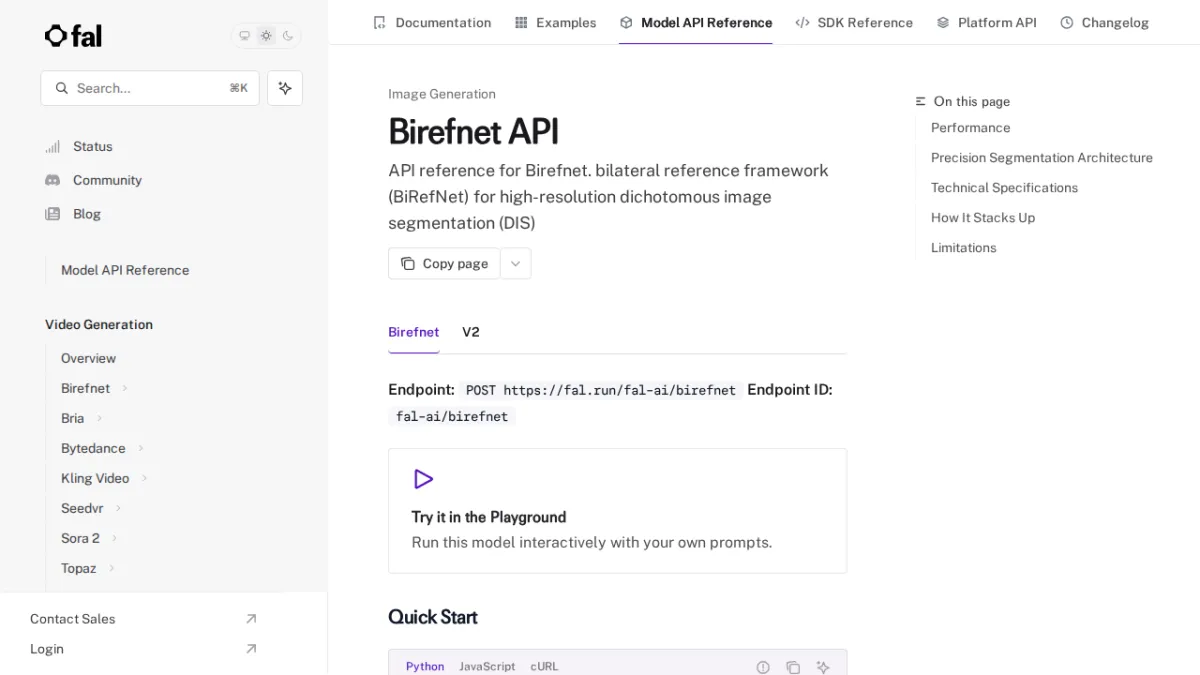Click the fal logo
Screen dimensions: 1200x675
73,36
